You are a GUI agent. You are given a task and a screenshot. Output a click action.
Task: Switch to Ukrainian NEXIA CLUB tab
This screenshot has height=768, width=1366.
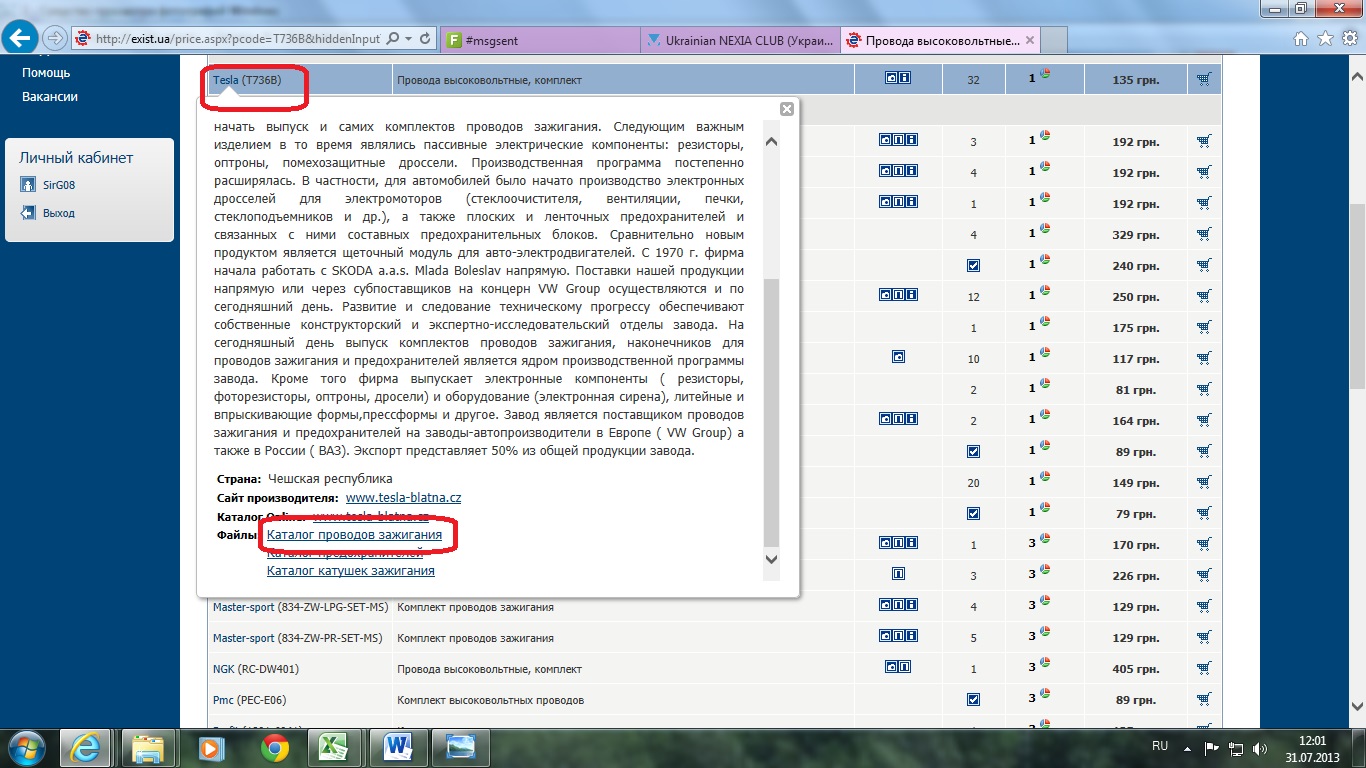[739, 41]
